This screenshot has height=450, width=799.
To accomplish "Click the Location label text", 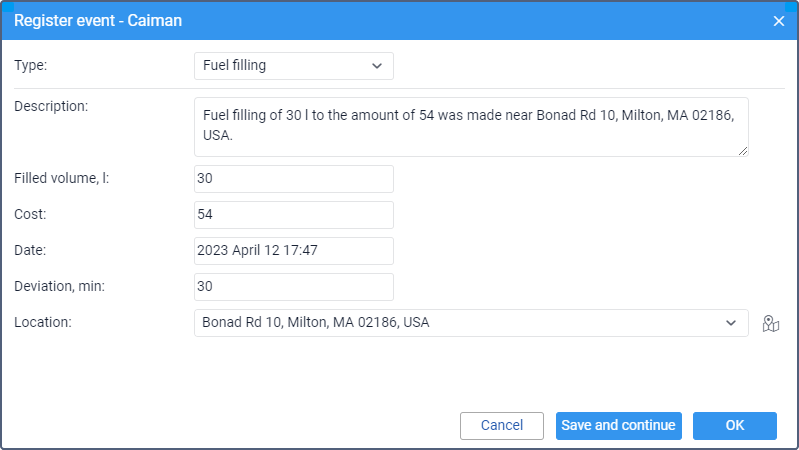I will 43,323.
